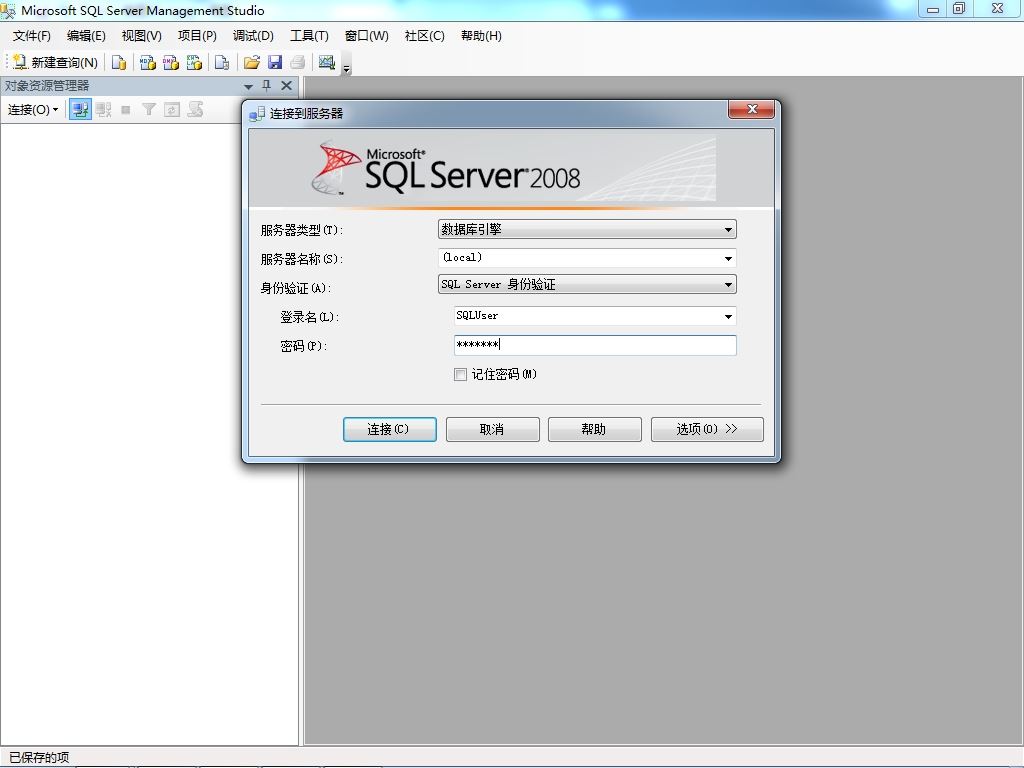1024x768 pixels.
Task: Click the 新建查询(N) toolbar button
Action: pyautogui.click(x=56, y=62)
